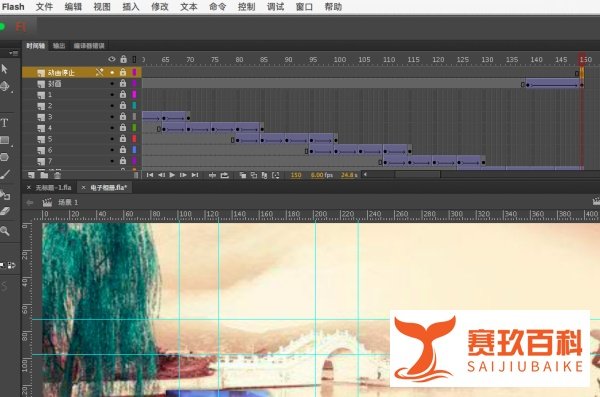The width and height of the screenshot is (600, 397).
Task: Unlock layer 1 via its padlock
Action: pos(123,94)
